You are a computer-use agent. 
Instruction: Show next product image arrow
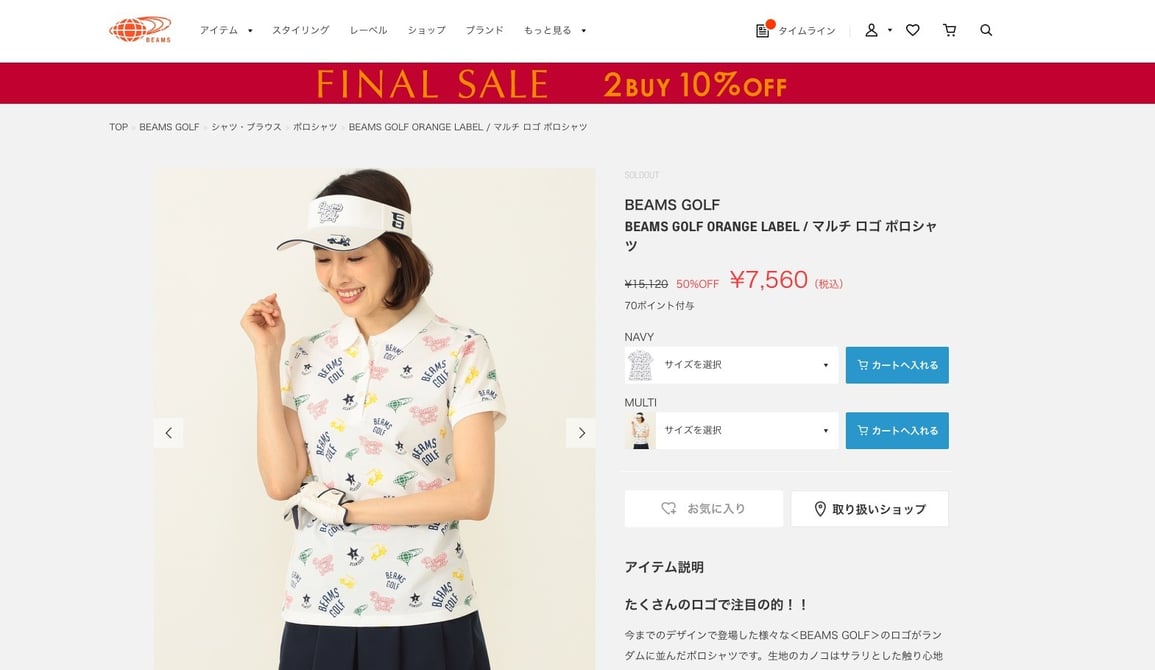[x=581, y=433]
